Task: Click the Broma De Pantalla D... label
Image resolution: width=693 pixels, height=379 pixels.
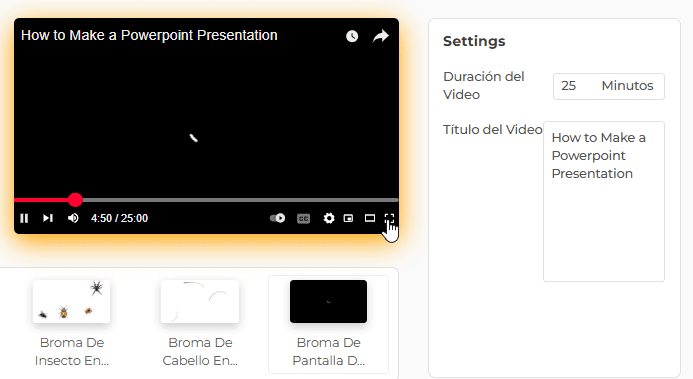Action: [328, 352]
